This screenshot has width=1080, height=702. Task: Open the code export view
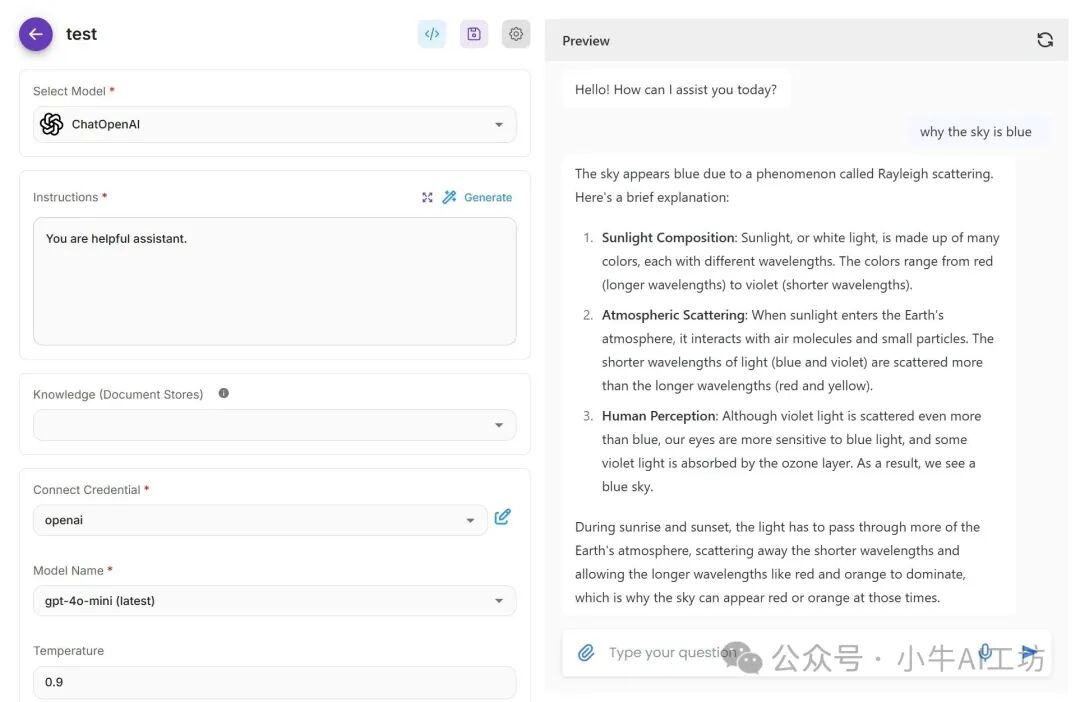pyautogui.click(x=431, y=33)
